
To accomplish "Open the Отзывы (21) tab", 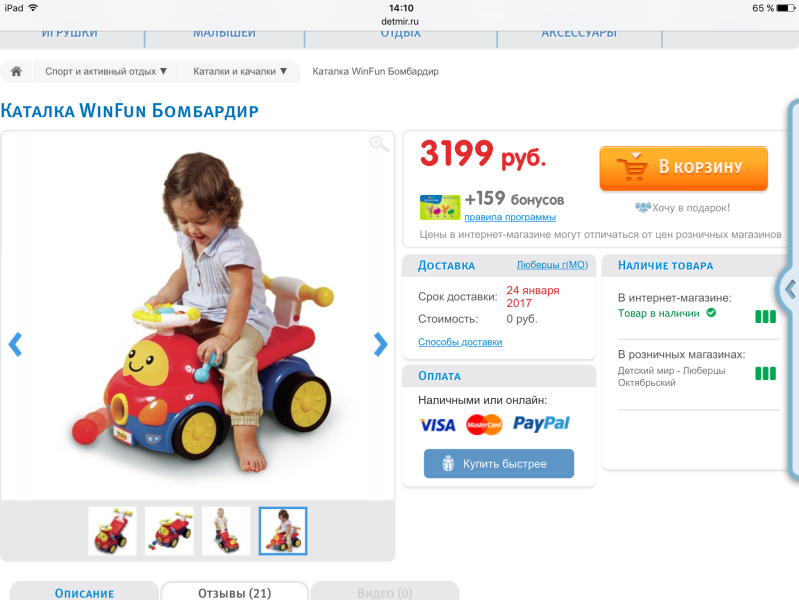I will (x=234, y=592).
